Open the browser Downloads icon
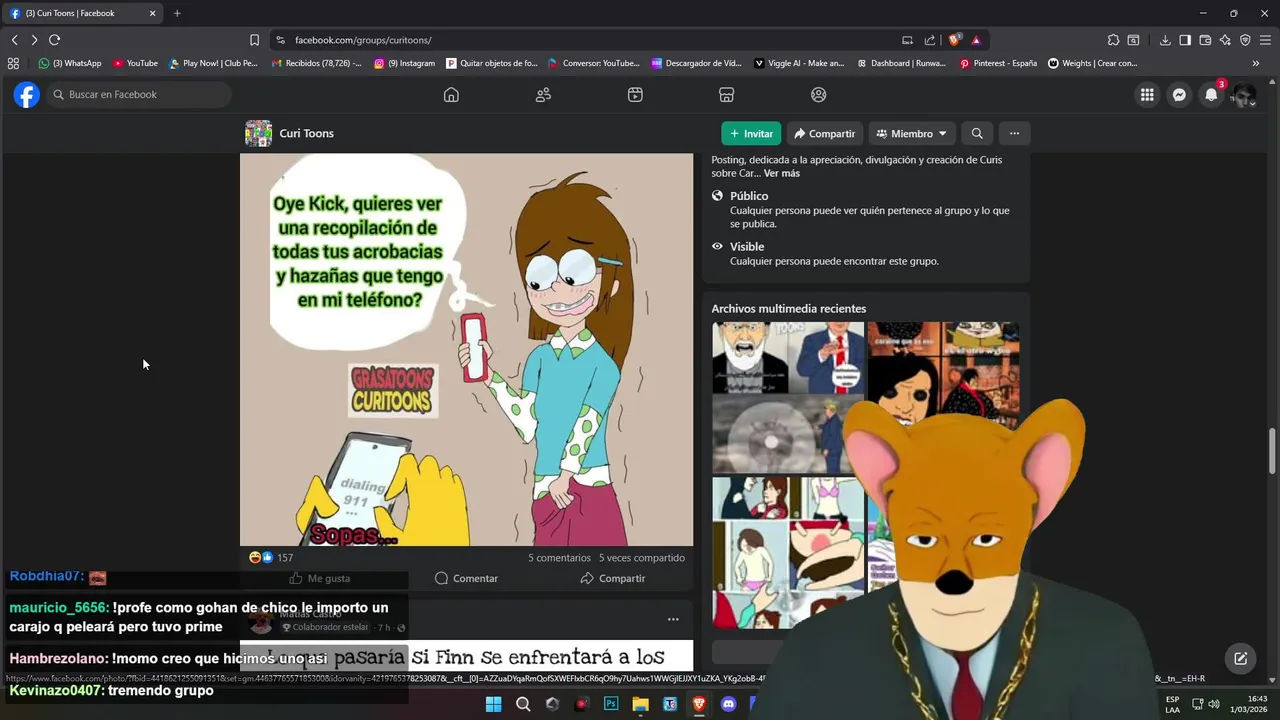The height and width of the screenshot is (720, 1280). [1165, 40]
